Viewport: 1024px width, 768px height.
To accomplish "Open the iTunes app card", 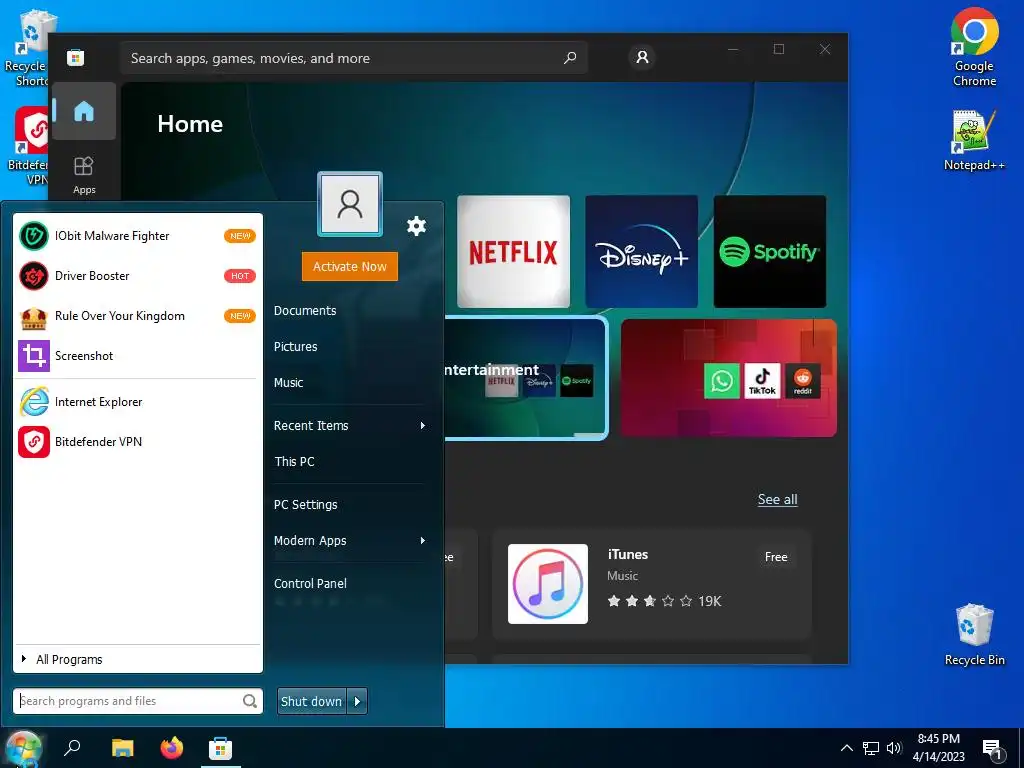I will point(651,584).
